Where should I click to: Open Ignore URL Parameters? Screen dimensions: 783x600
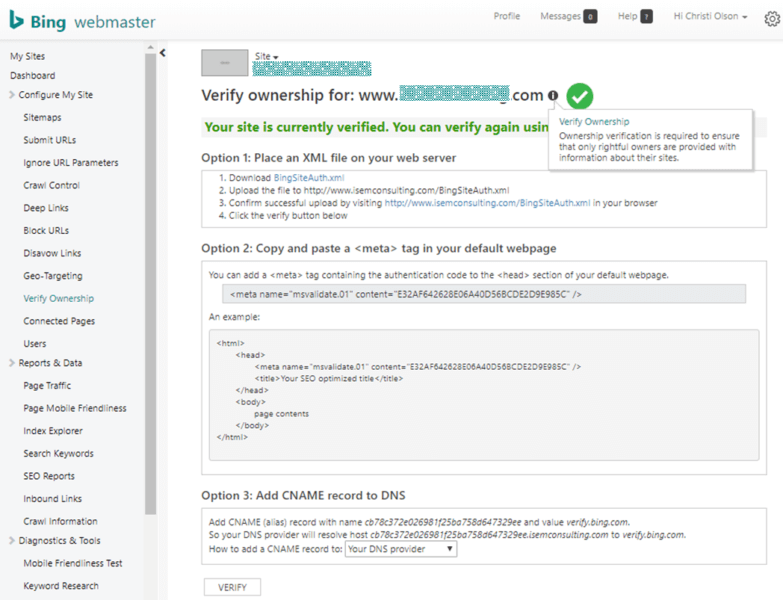[x=71, y=162]
